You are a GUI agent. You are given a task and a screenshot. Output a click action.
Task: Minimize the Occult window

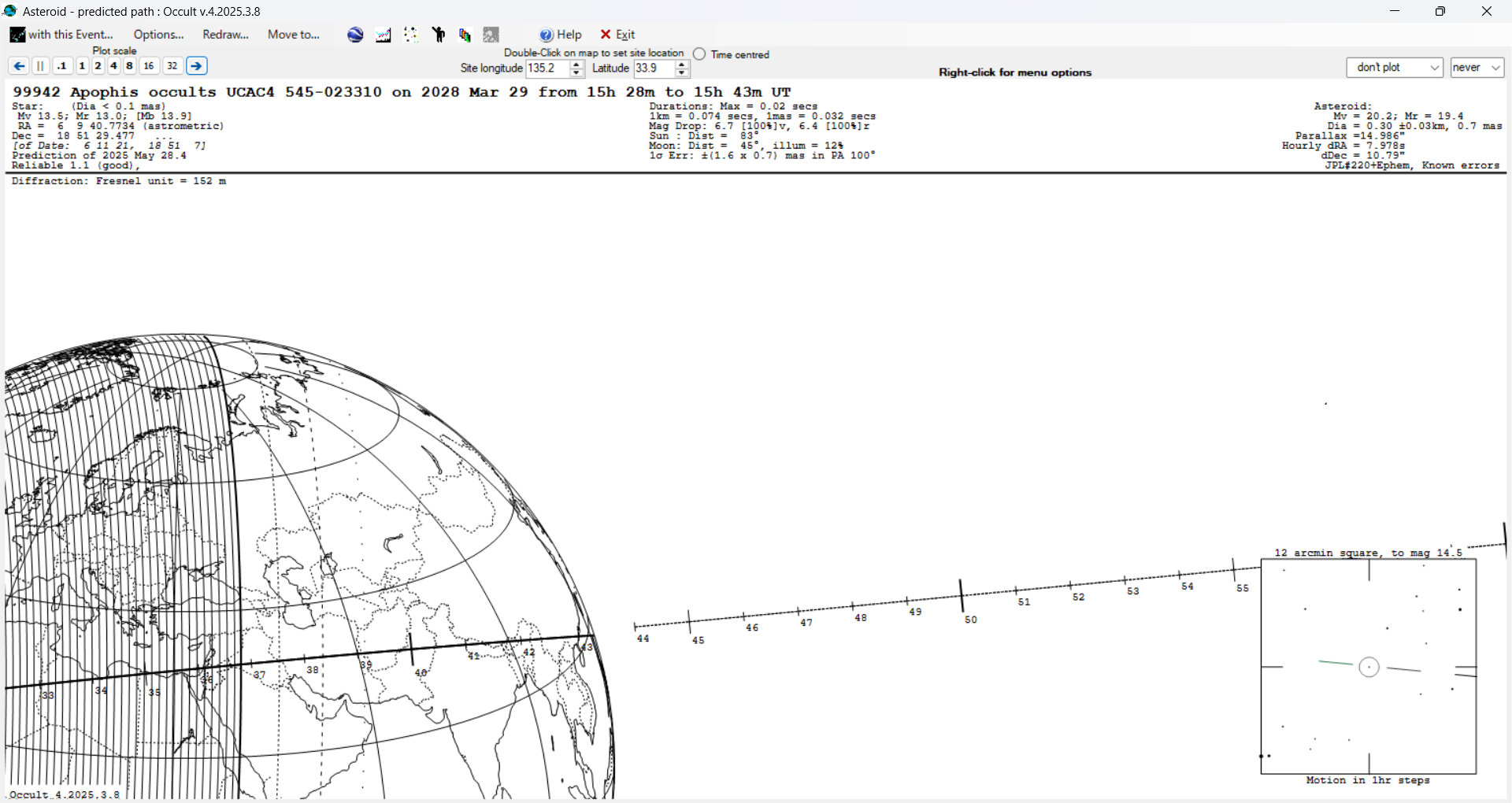(x=1395, y=11)
